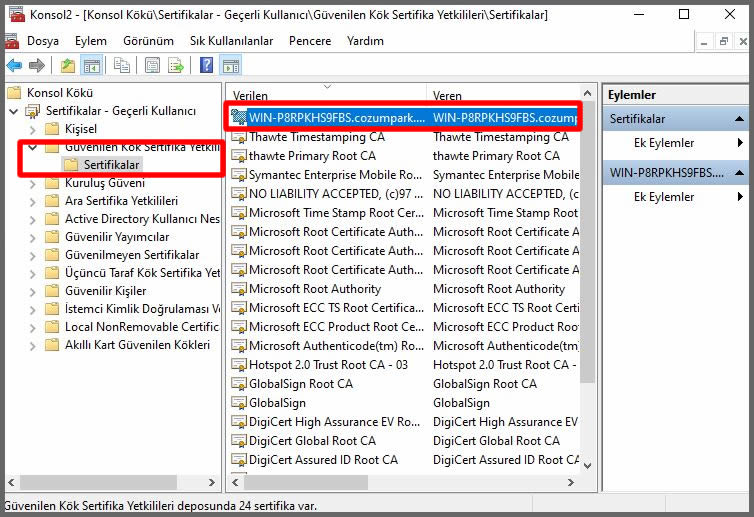Click the tree pane horizontal scrollbar right arrow
Image resolution: width=754 pixels, height=517 pixels.
[212, 482]
